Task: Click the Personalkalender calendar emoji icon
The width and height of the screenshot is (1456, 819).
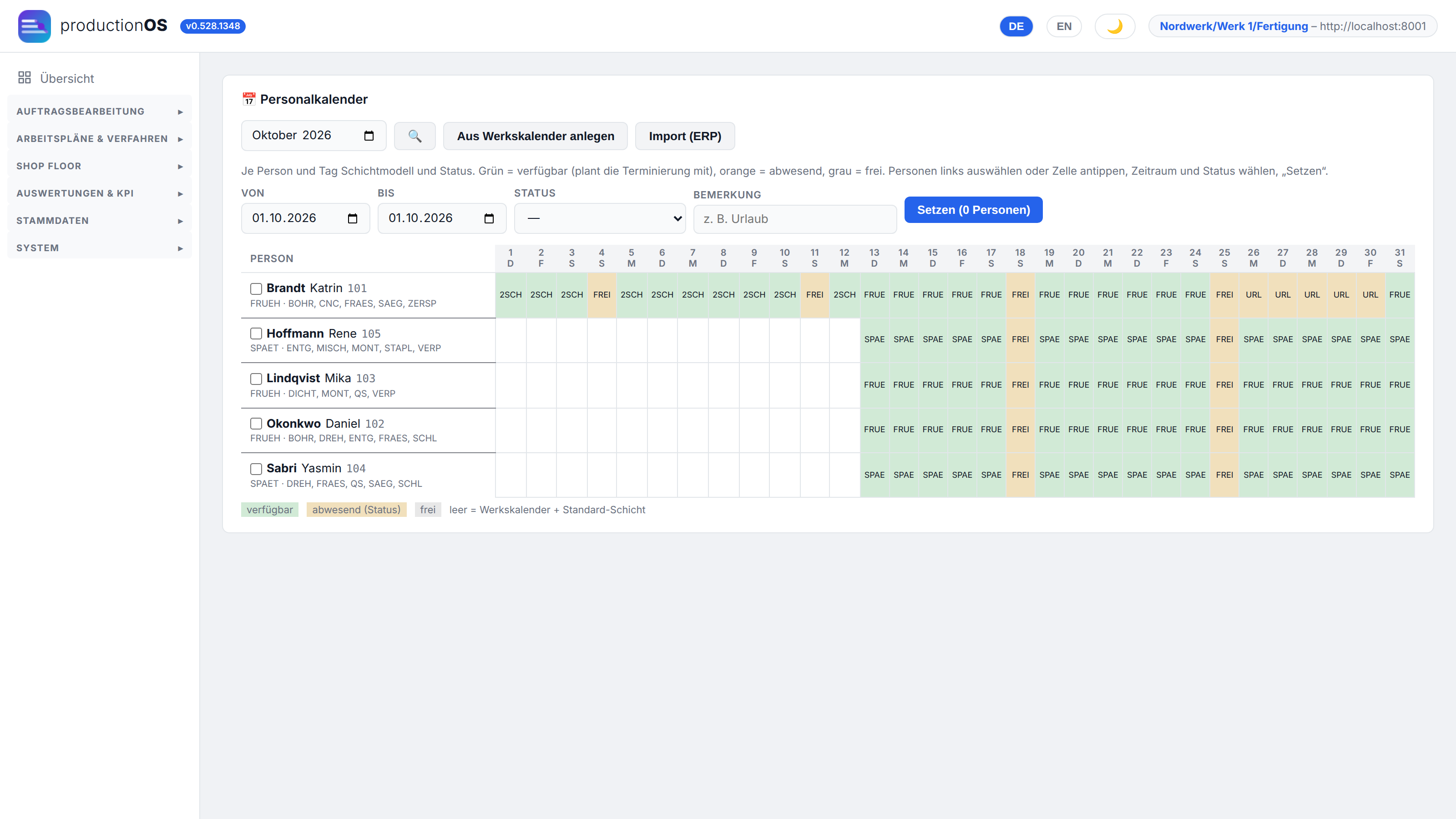Action: click(x=249, y=100)
